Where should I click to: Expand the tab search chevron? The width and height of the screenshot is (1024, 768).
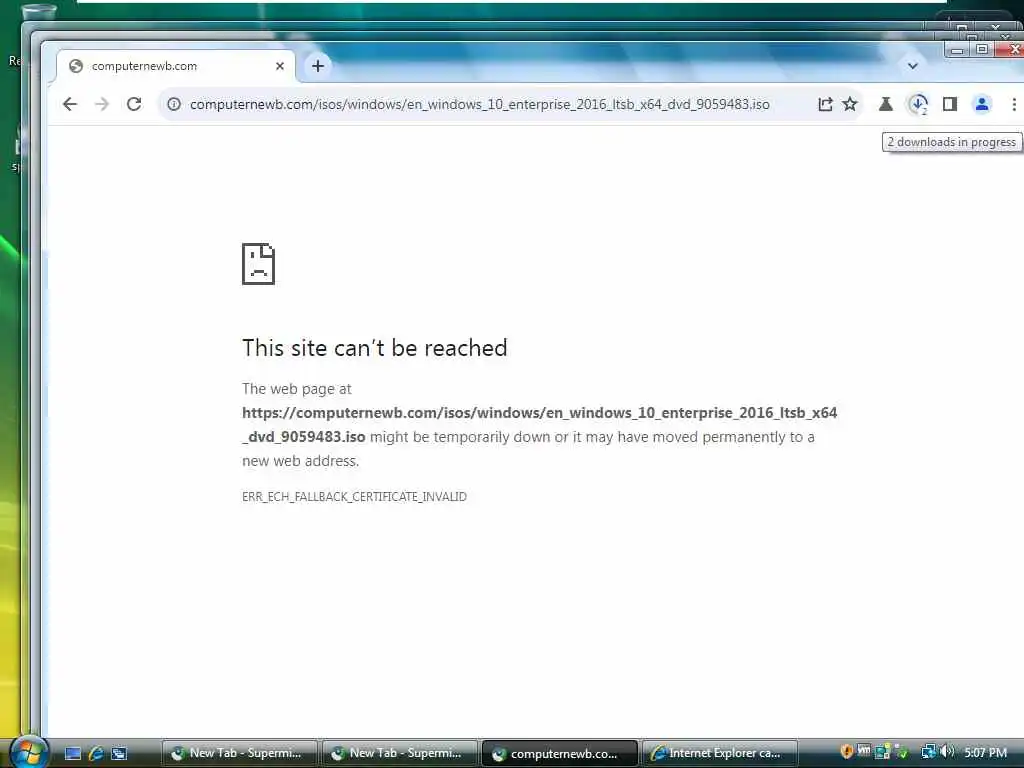[x=912, y=66]
